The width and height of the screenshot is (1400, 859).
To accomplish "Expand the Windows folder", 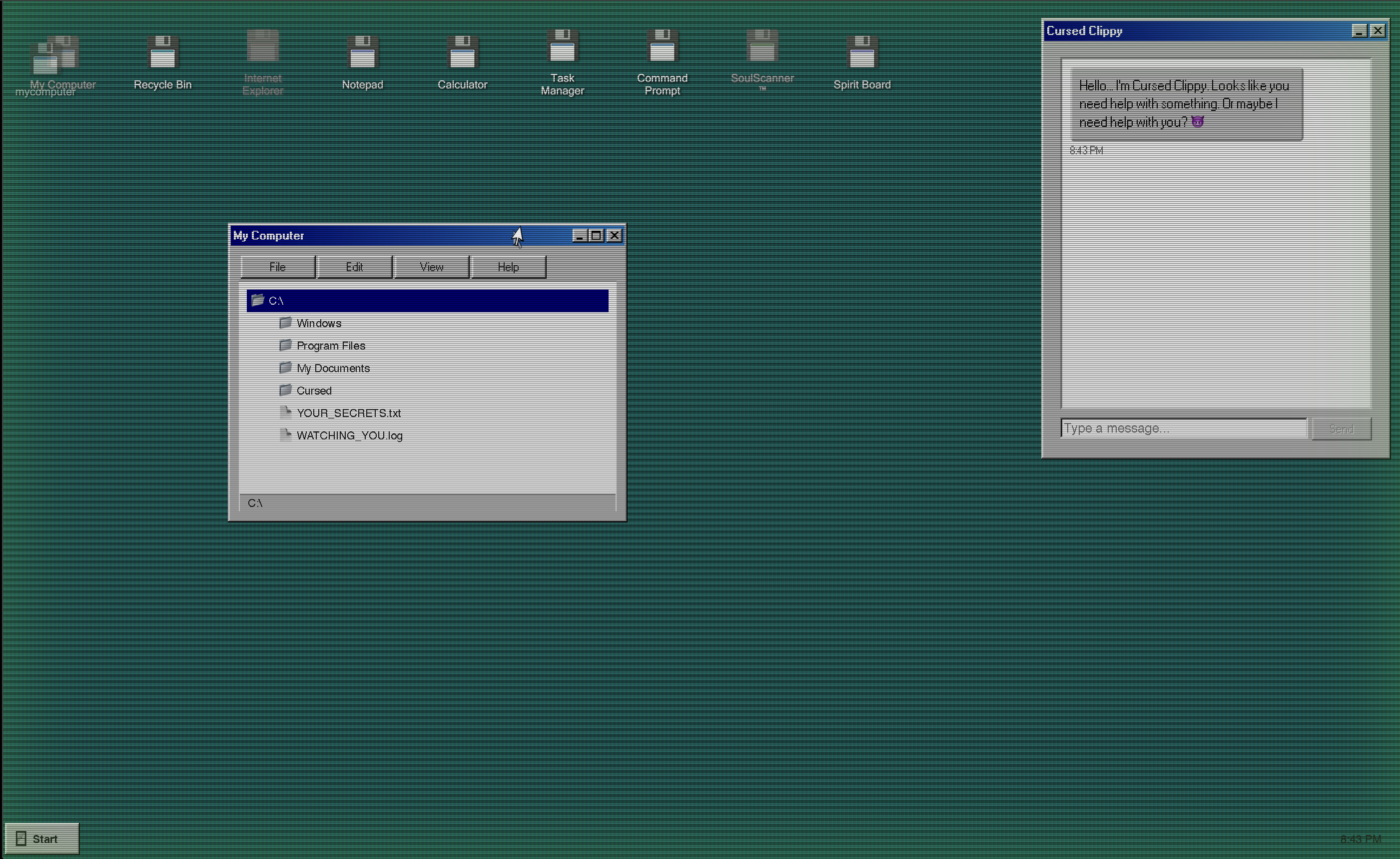I will click(318, 323).
